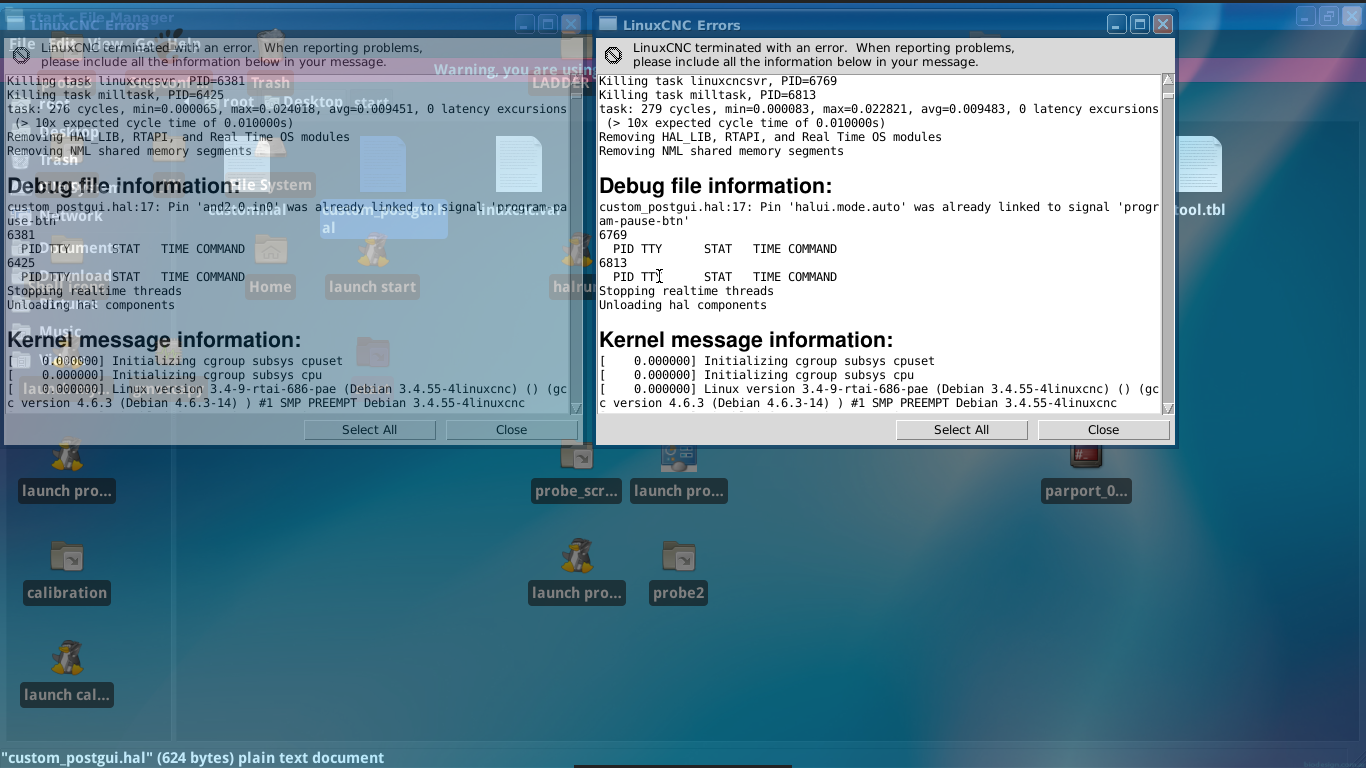Open window menu icon of right LinuxCNC Errors window
1366x768 pixels.
click(x=608, y=24)
